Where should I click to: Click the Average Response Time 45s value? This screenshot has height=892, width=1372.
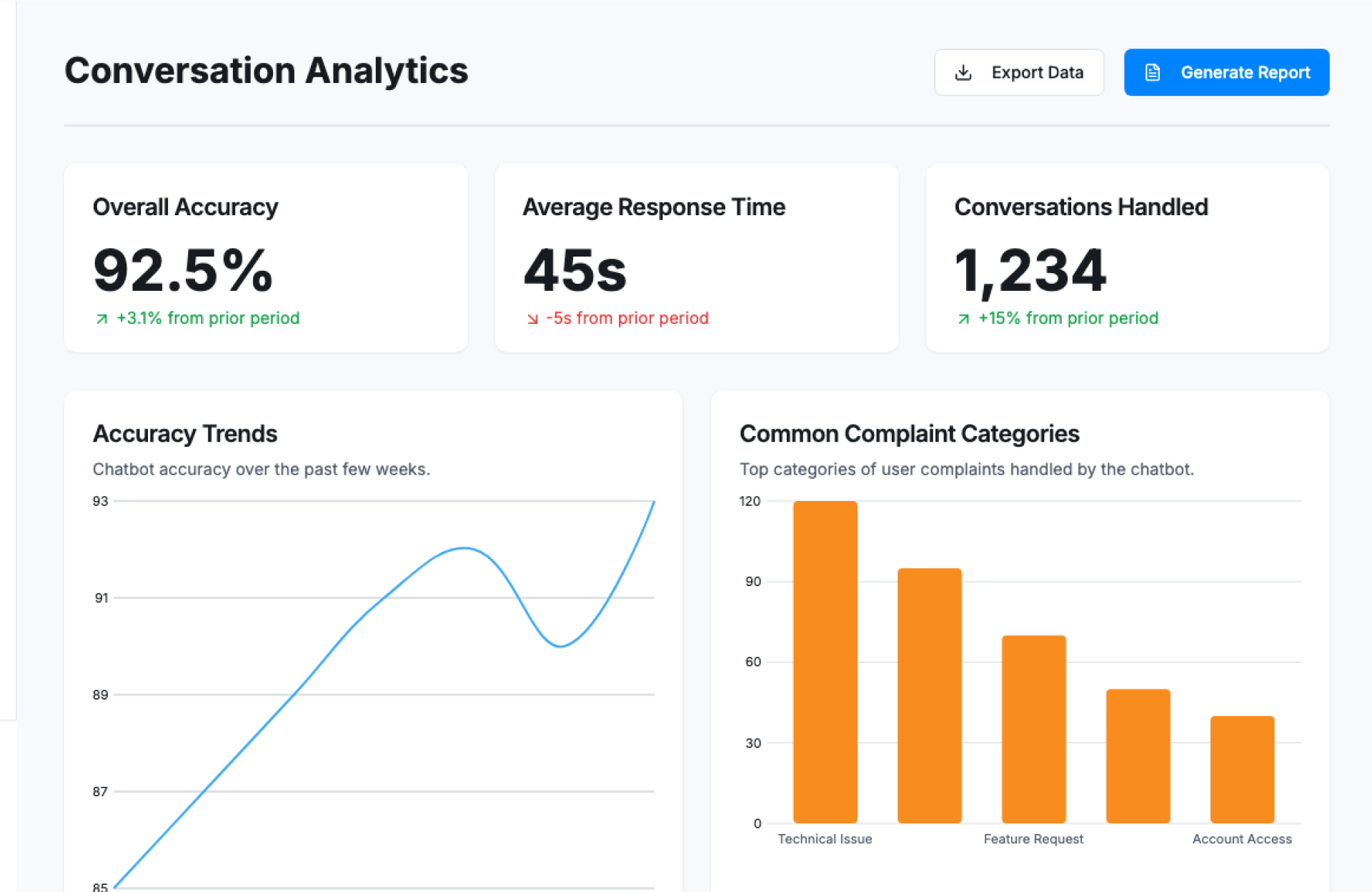[x=575, y=271]
